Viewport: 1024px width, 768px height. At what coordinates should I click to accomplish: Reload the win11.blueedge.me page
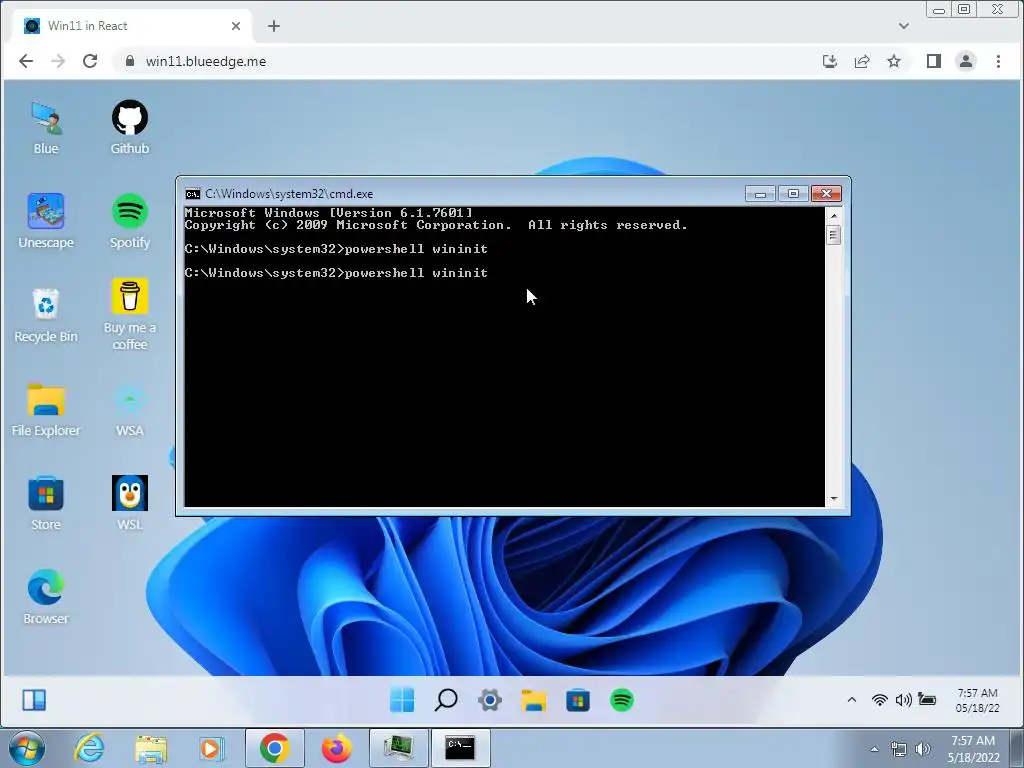[89, 61]
